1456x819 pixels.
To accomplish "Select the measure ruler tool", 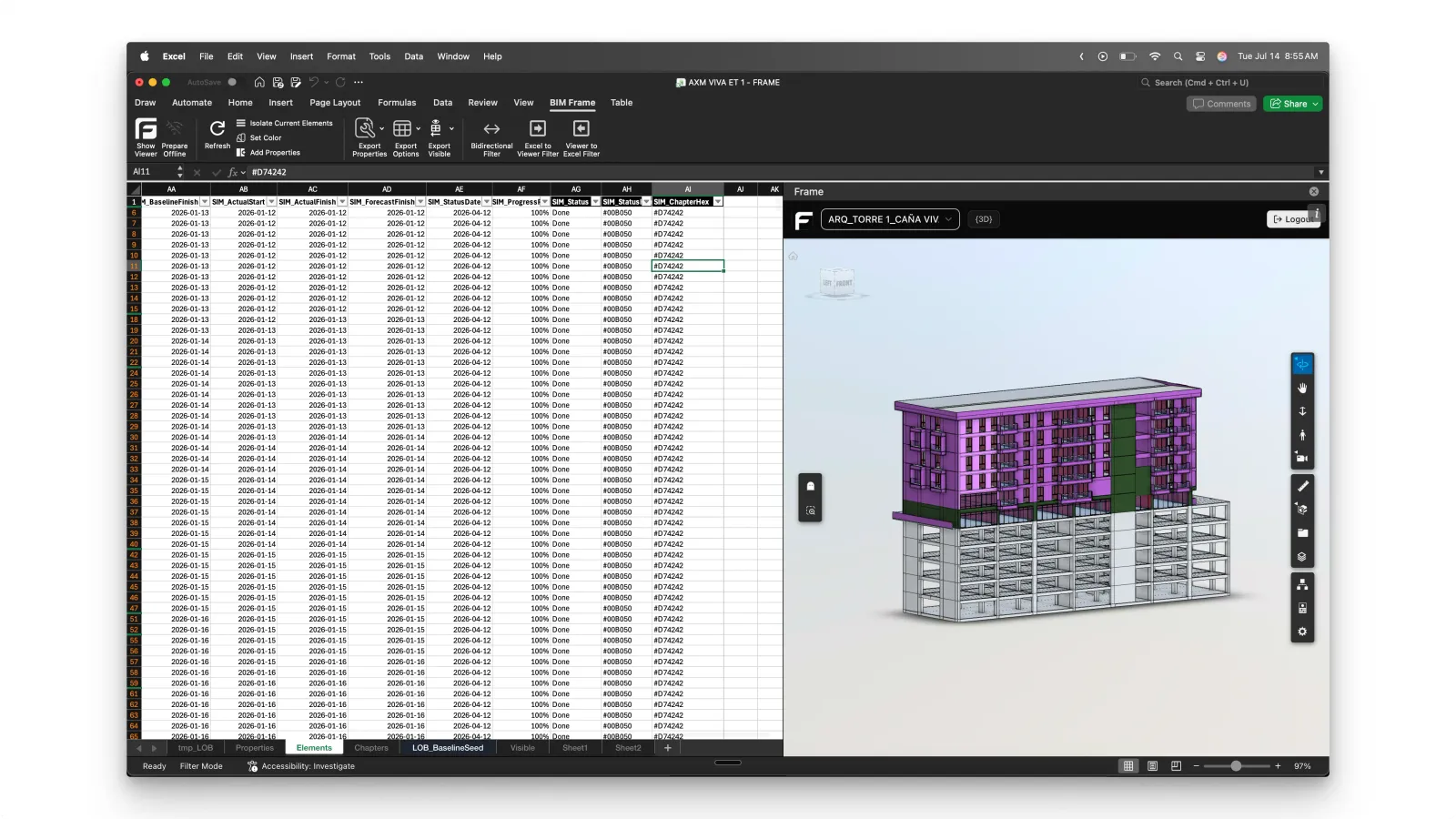I will [1302, 486].
